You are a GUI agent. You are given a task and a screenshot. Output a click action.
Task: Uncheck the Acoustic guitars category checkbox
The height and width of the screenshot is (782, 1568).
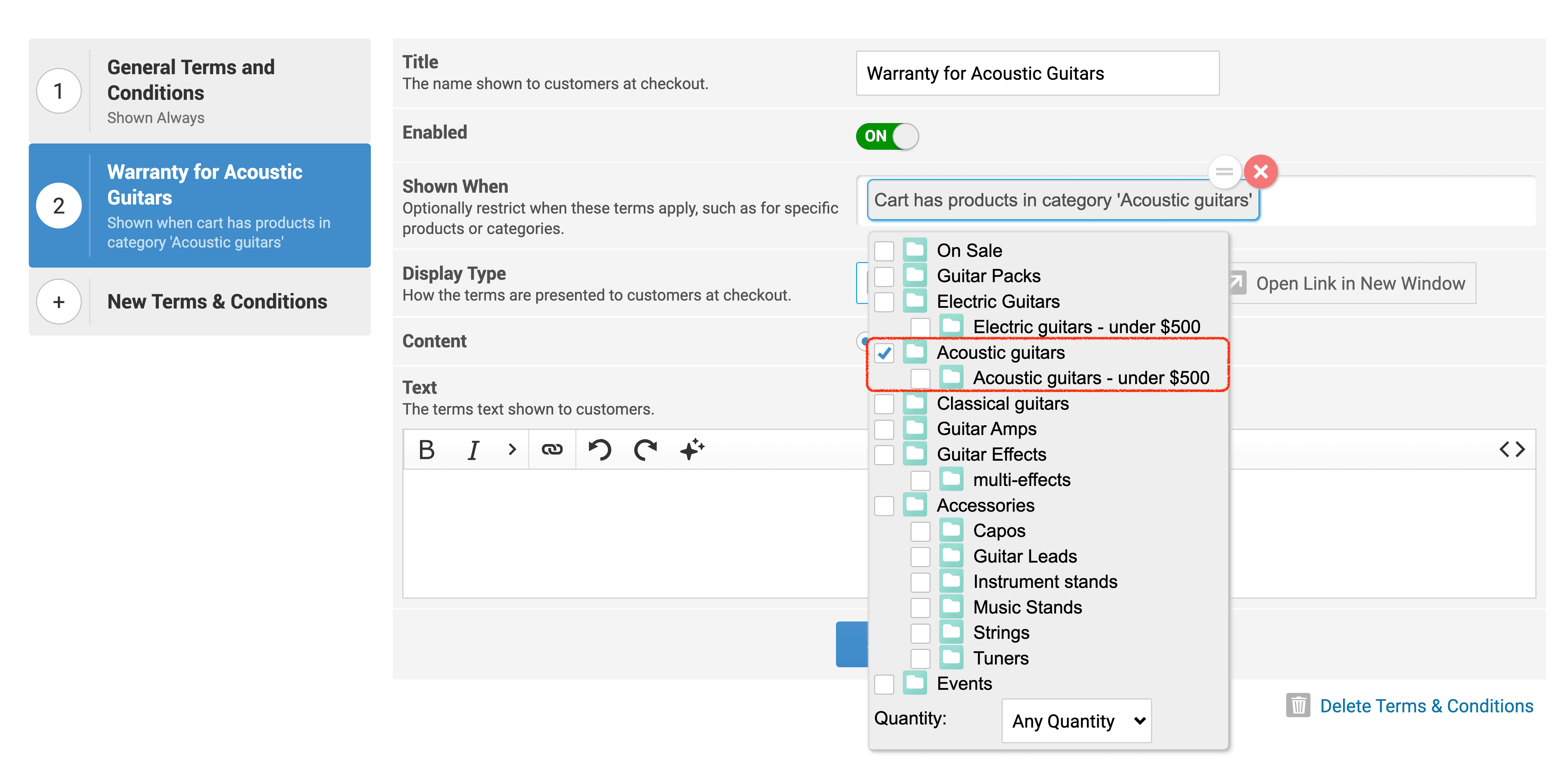(x=884, y=353)
